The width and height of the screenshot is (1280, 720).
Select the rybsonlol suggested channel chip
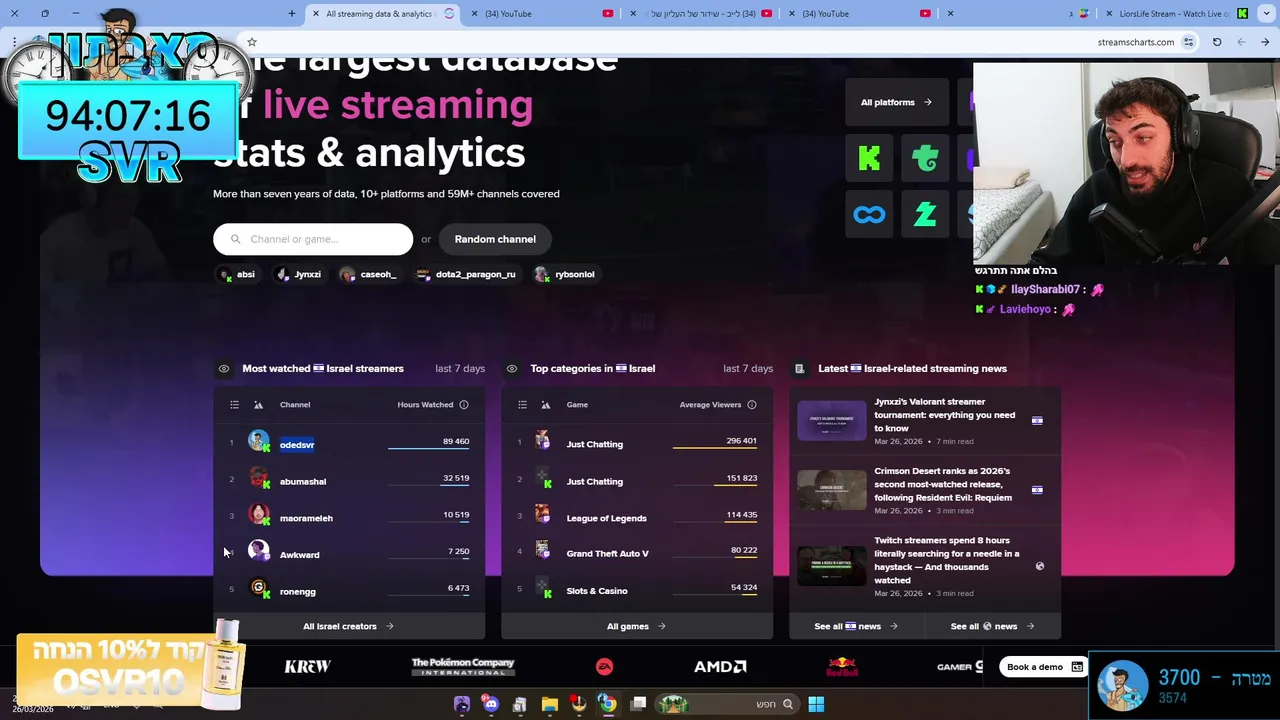565,274
